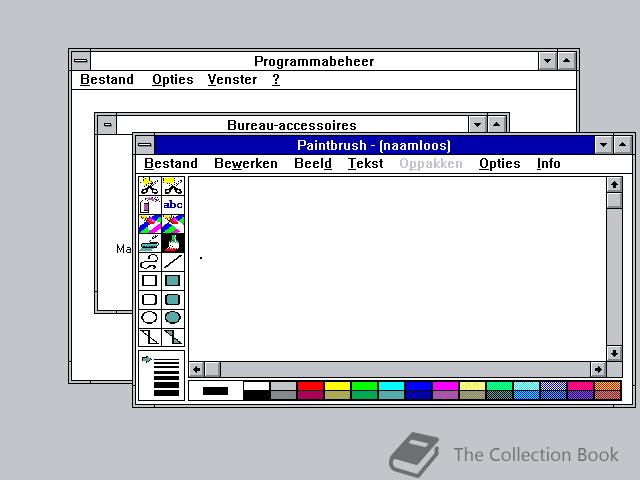
Task: Click the canvas scroll-right arrow
Action: click(x=598, y=370)
